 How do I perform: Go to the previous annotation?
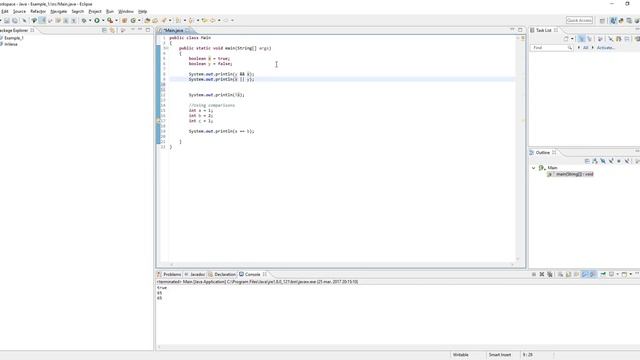pos(191,20)
